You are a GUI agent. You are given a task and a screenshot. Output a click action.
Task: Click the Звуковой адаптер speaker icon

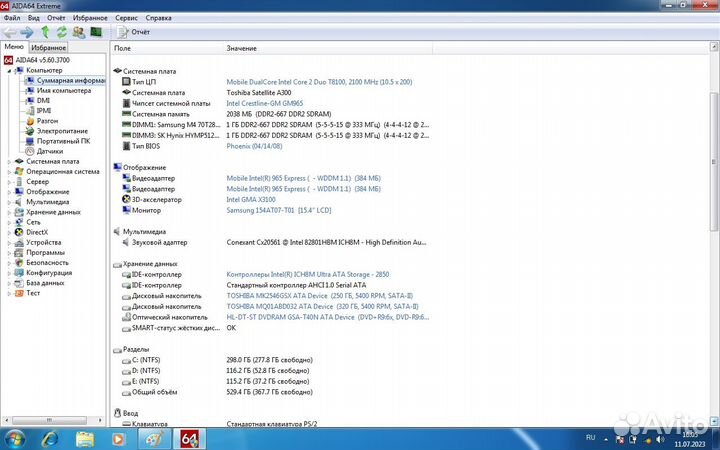[x=125, y=242]
